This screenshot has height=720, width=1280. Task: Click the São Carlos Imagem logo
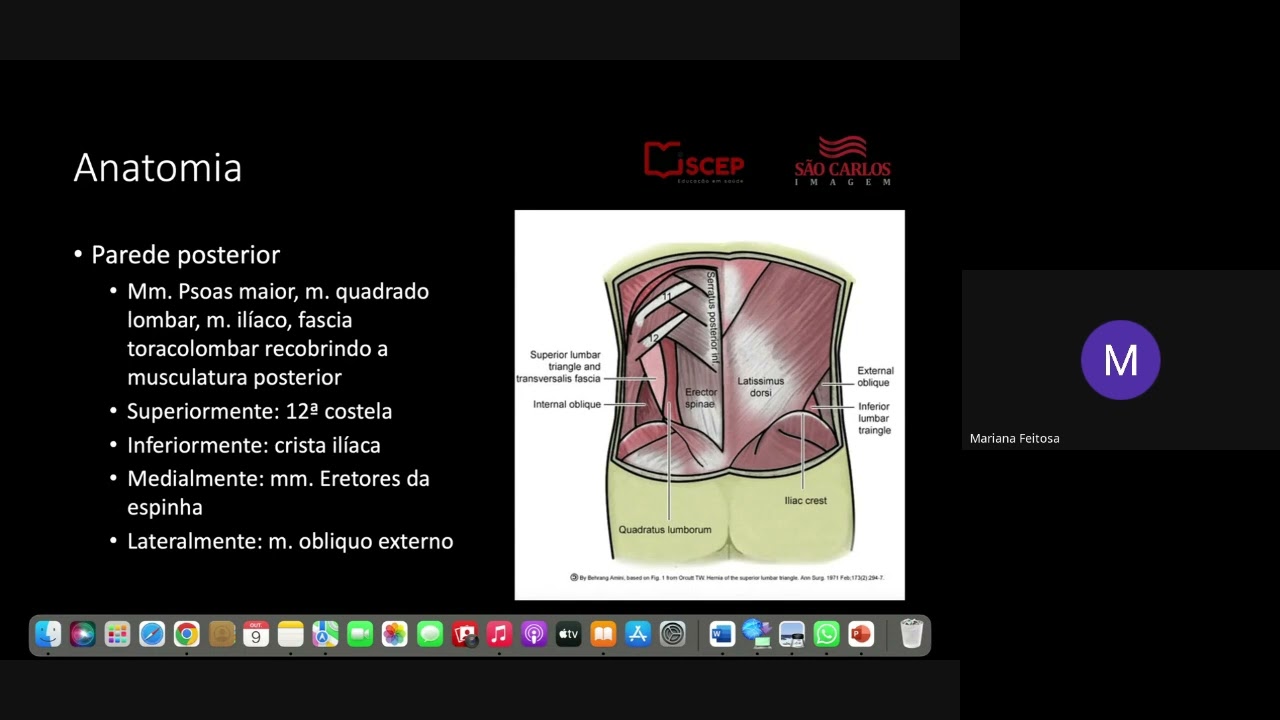[842, 161]
